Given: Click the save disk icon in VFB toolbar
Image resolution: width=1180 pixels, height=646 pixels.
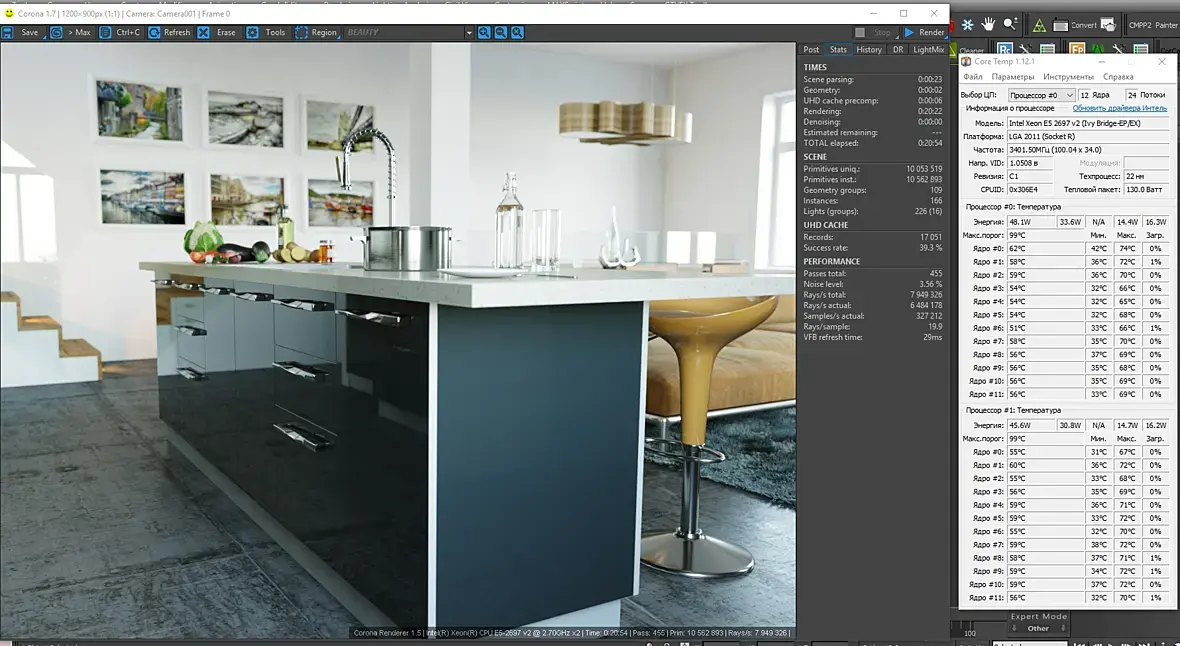Looking at the screenshot, I should click(x=8, y=32).
